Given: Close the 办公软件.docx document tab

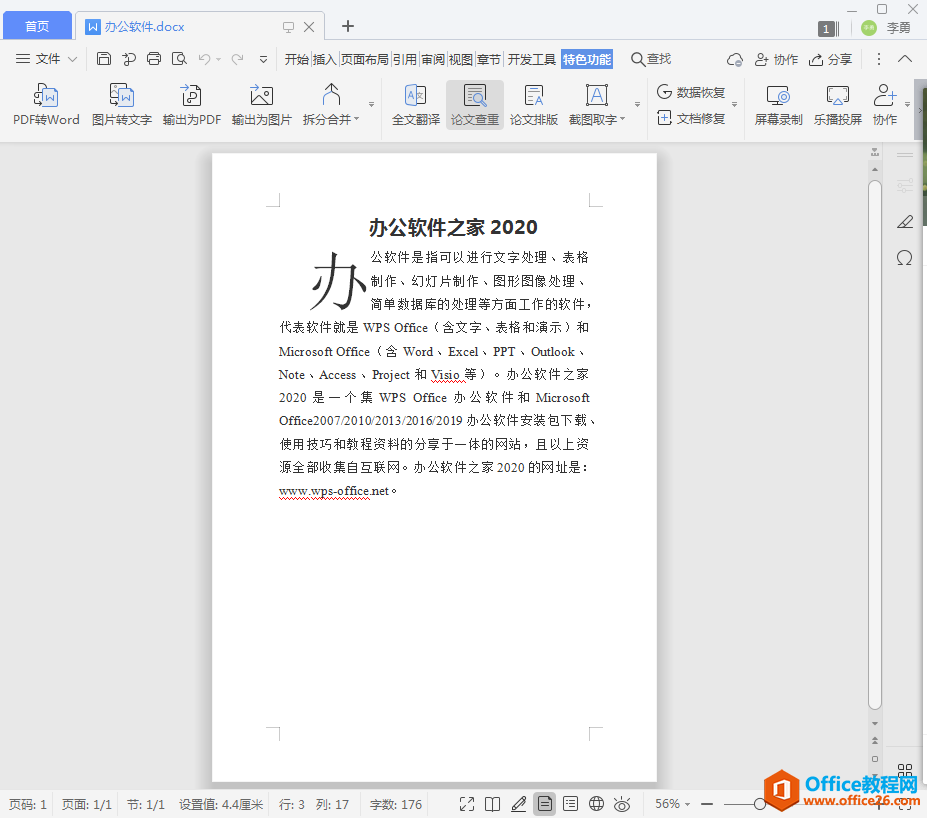Looking at the screenshot, I should 309,27.
